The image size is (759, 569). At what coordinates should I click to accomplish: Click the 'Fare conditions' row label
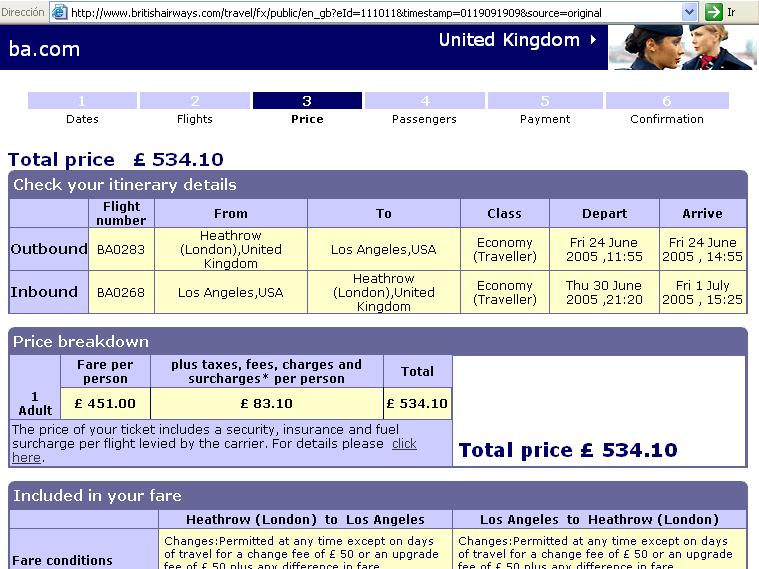pos(62,560)
